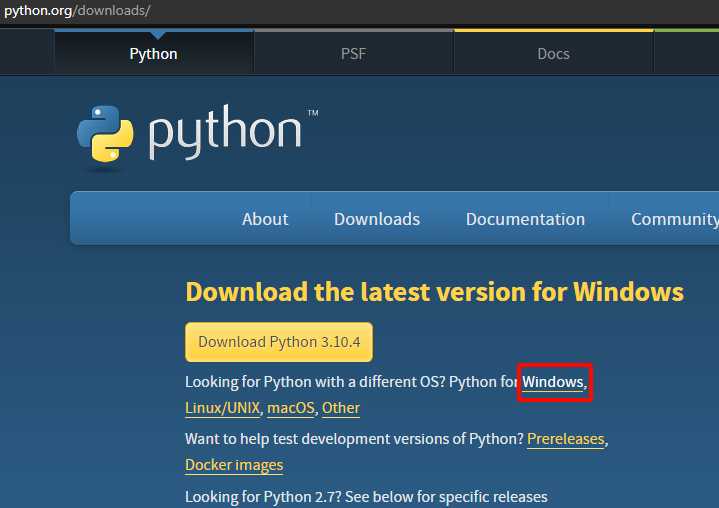Screen dimensions: 719x508
Task: Follow the macOS link
Action: pyautogui.click(x=291, y=408)
